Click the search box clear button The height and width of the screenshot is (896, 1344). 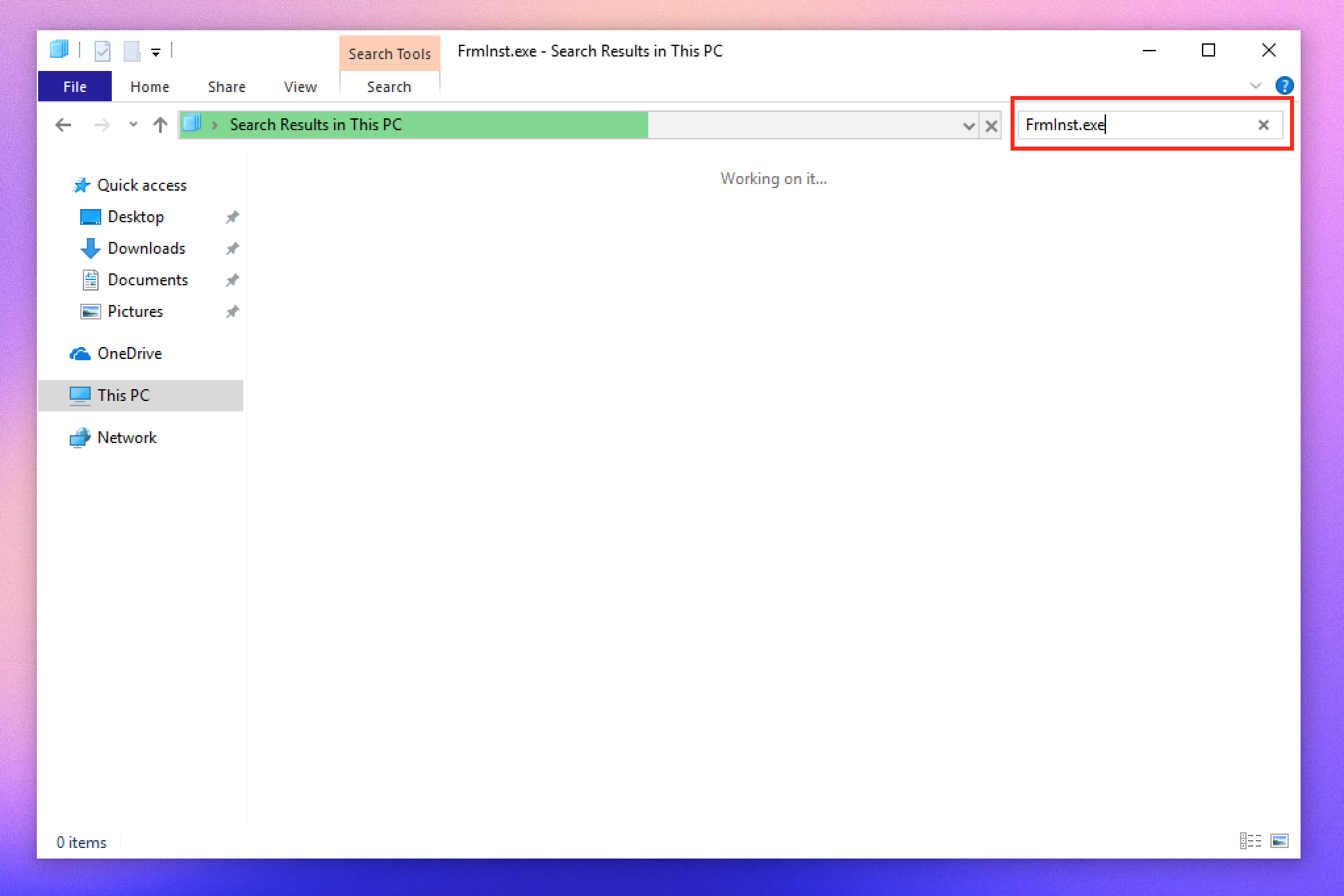(x=1264, y=125)
